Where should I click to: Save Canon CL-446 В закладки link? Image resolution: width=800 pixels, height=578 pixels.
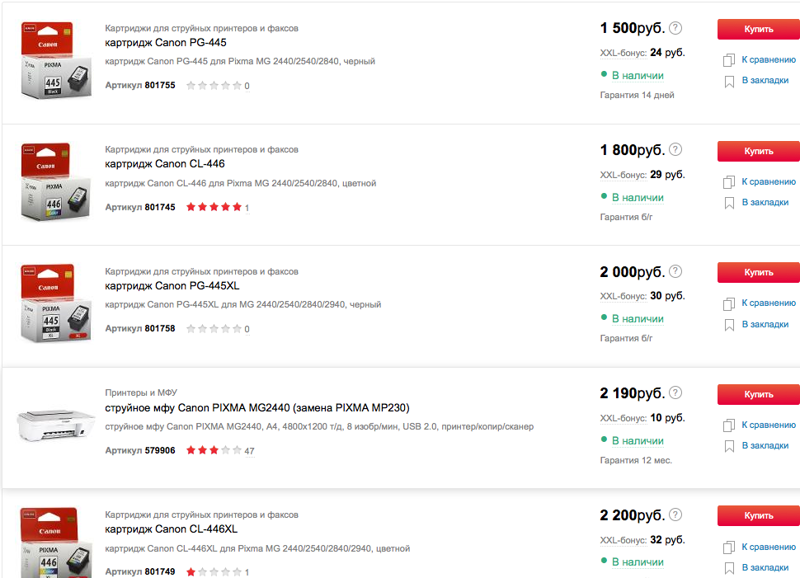pyautogui.click(x=765, y=202)
